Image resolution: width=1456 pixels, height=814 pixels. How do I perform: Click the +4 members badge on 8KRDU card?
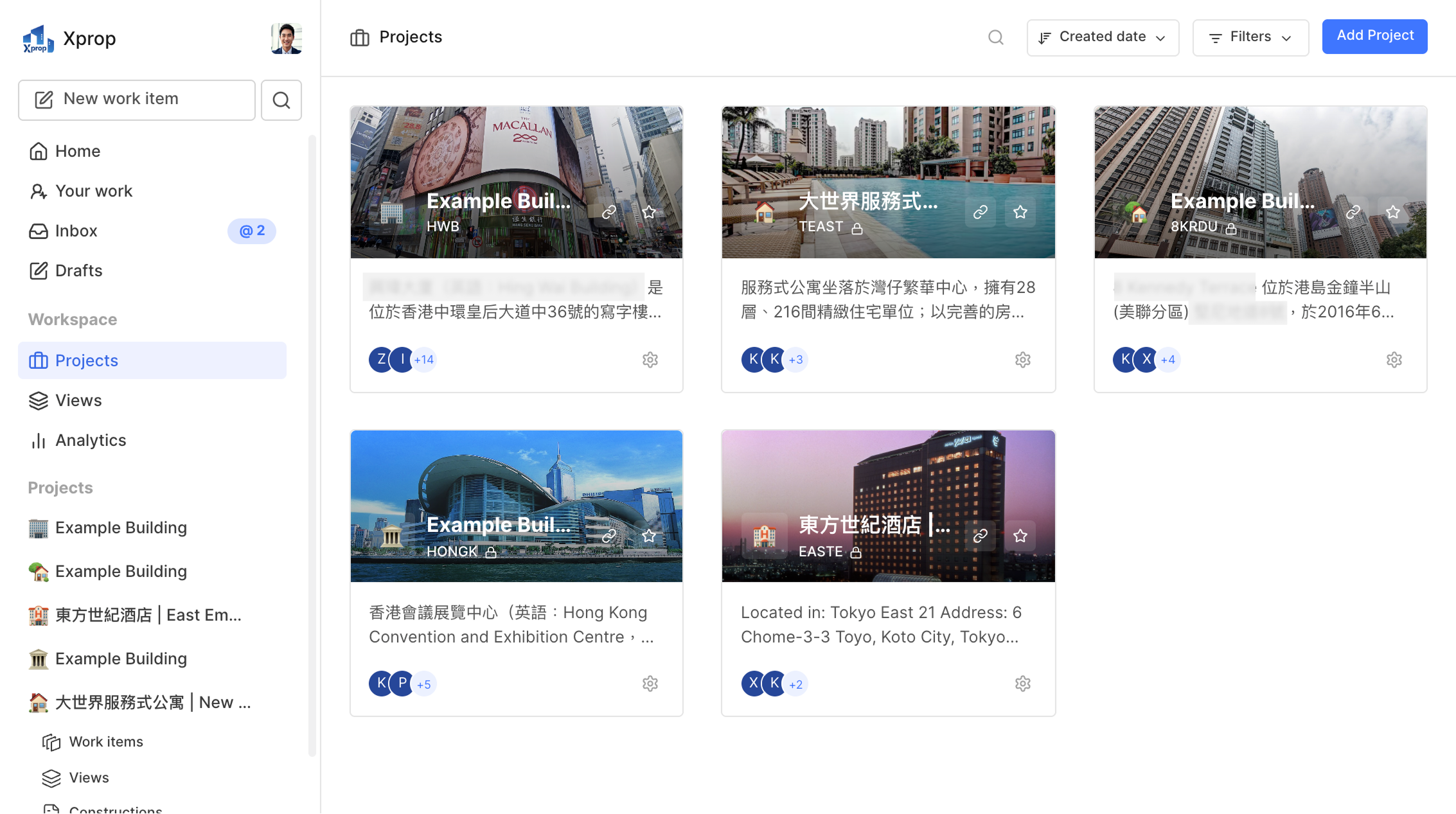tap(1168, 360)
